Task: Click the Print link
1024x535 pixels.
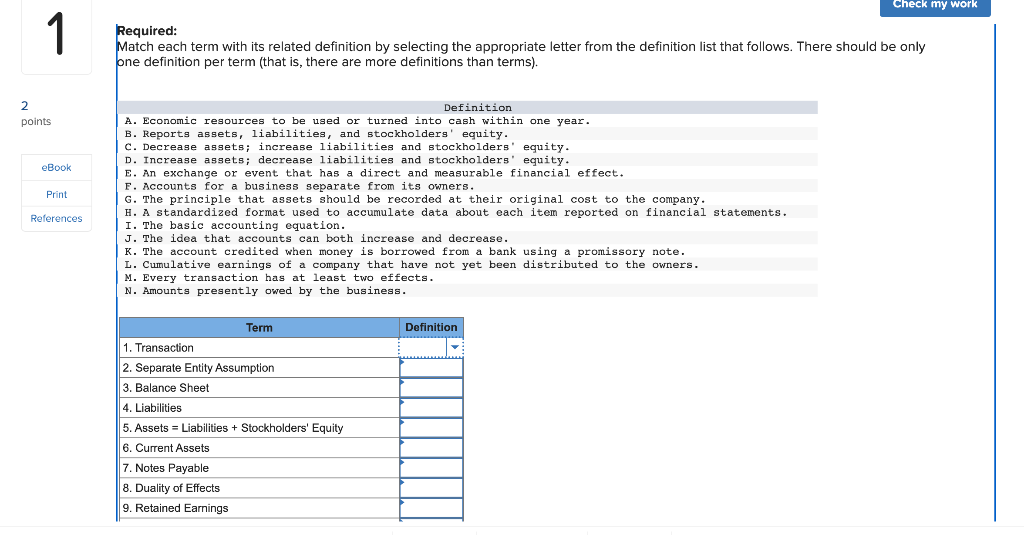Action: click(56, 195)
